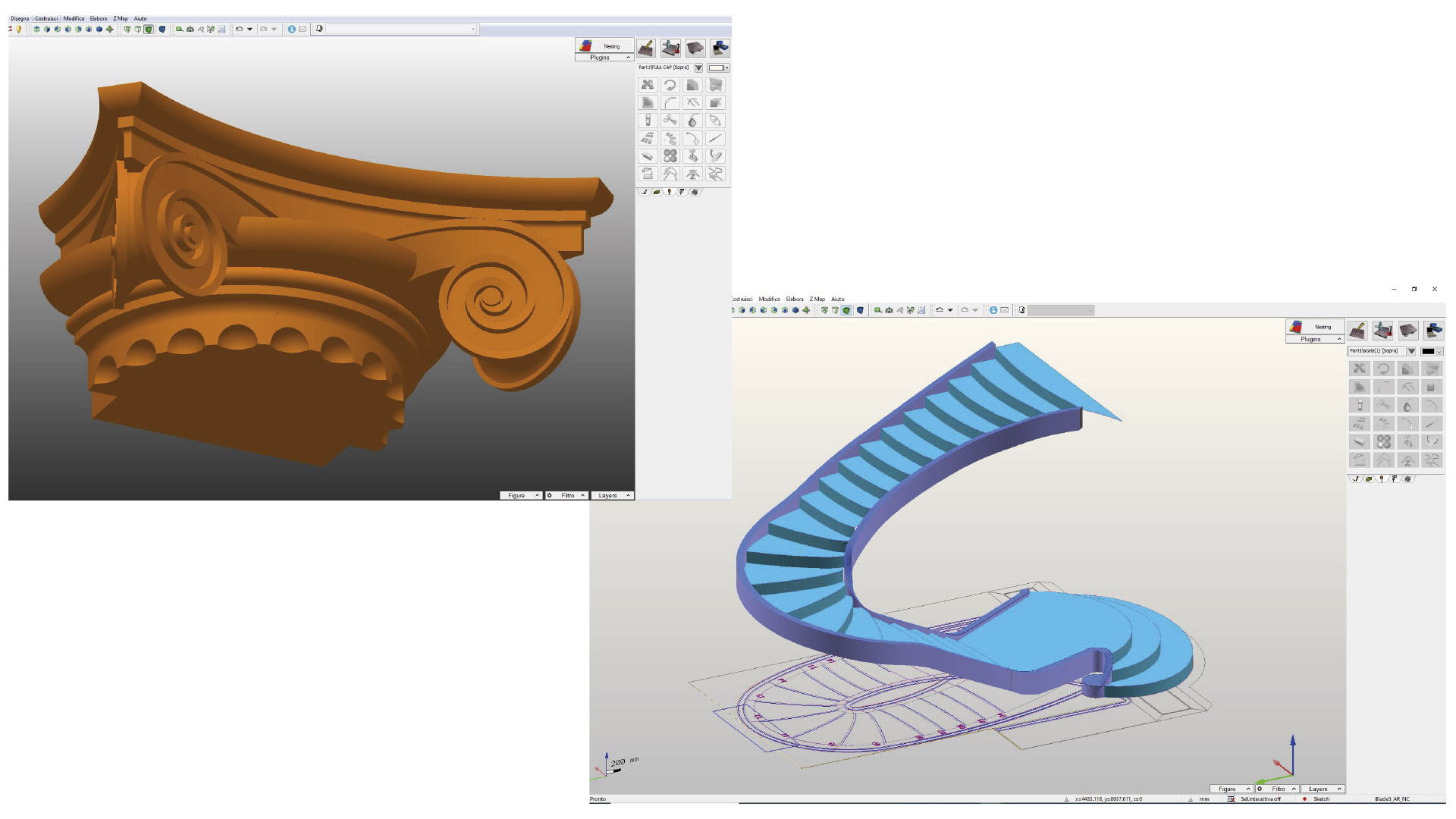
Task: Open the sculpting tool icon in capital window
Action: click(645, 49)
